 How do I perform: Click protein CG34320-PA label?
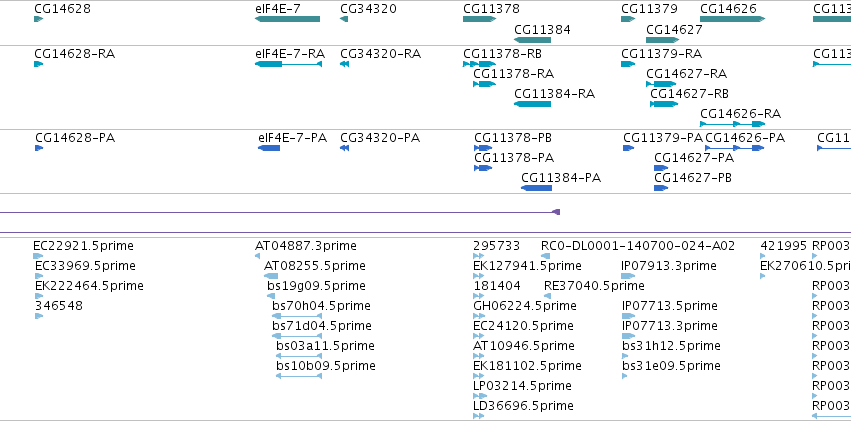click(380, 138)
